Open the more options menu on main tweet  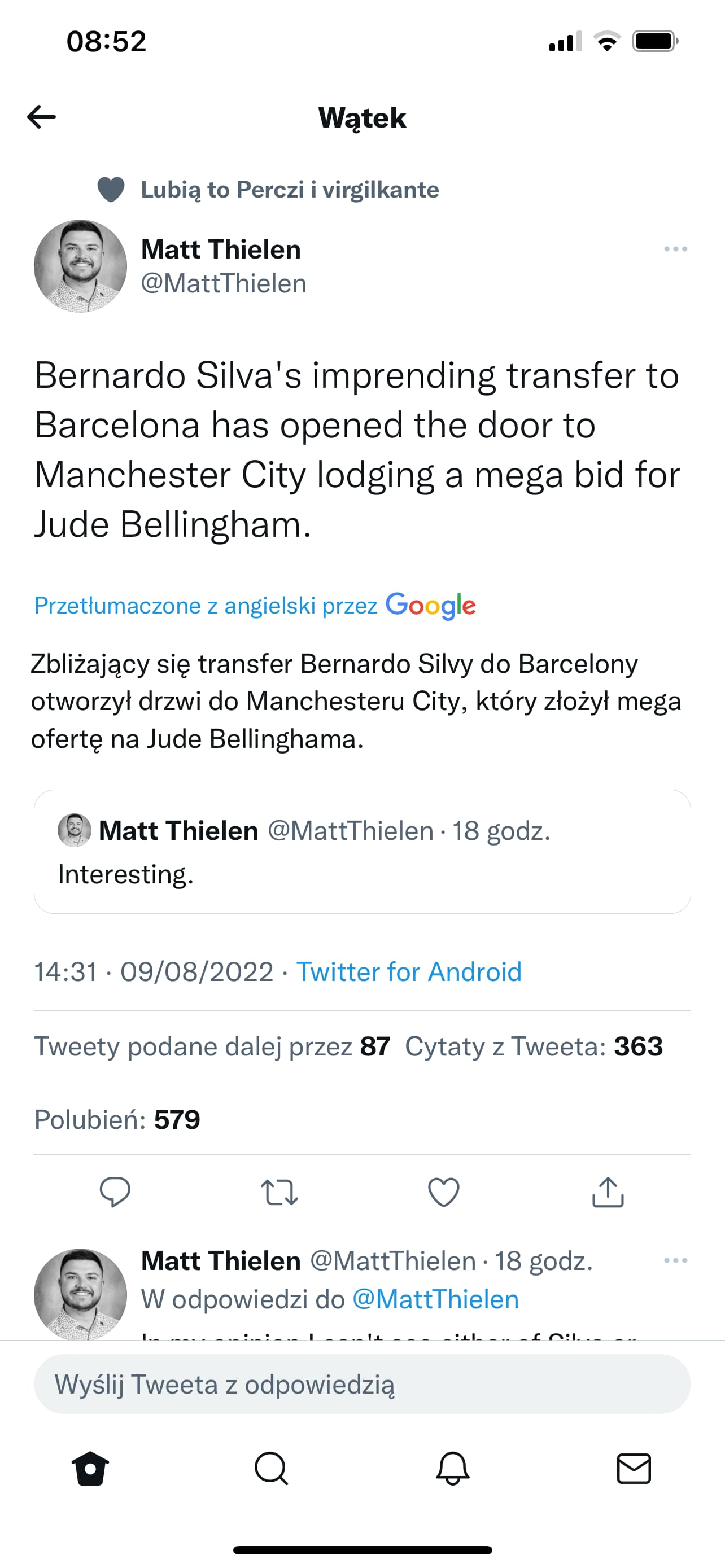click(675, 249)
